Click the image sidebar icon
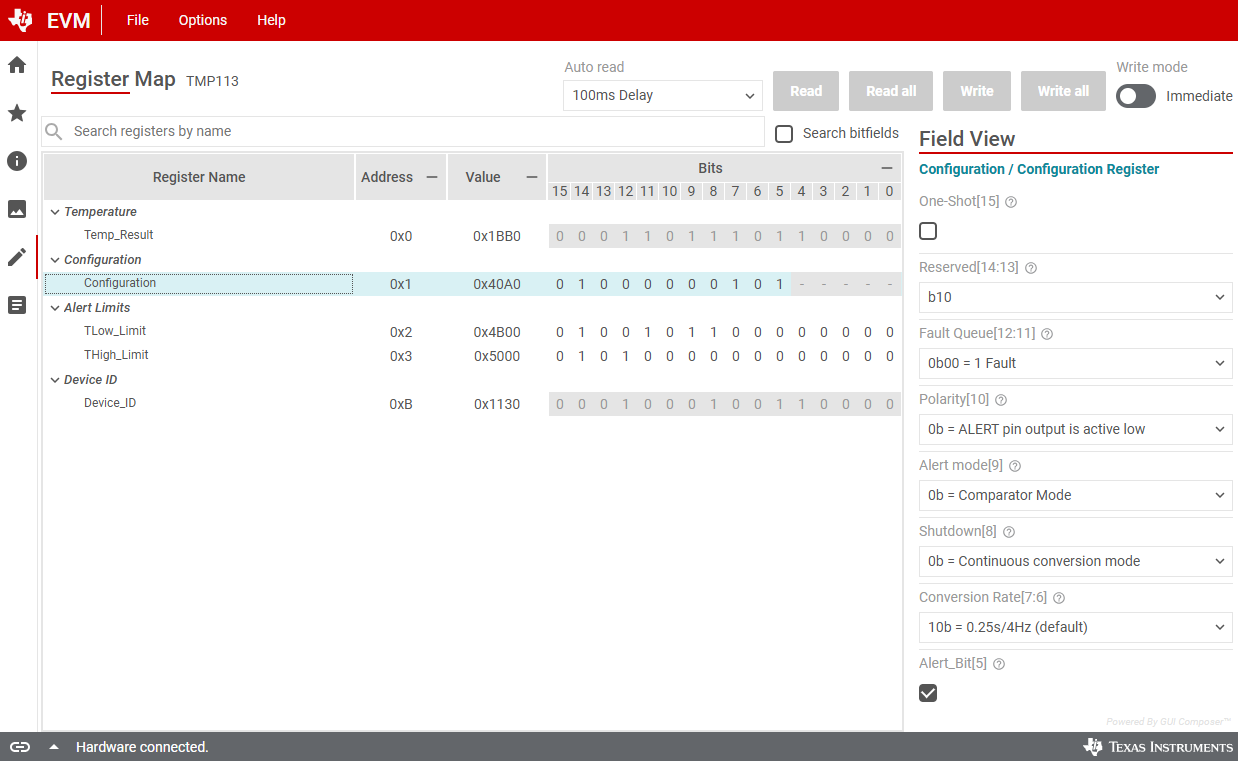The height and width of the screenshot is (761, 1238). click(x=17, y=209)
